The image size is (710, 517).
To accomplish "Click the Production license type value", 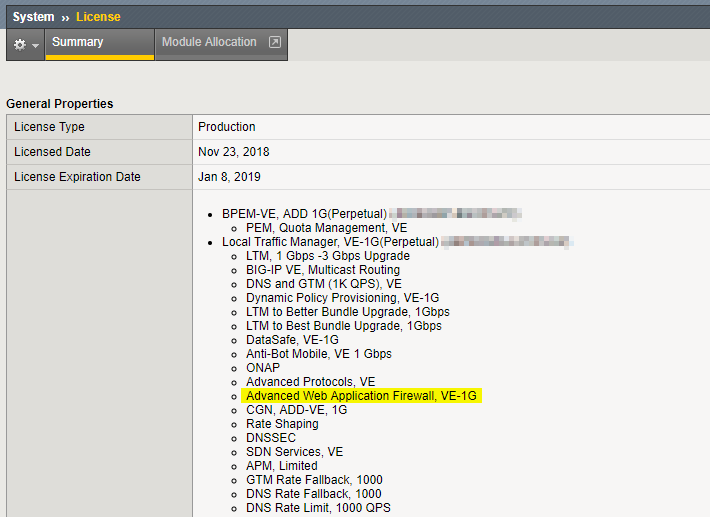I will coord(227,127).
